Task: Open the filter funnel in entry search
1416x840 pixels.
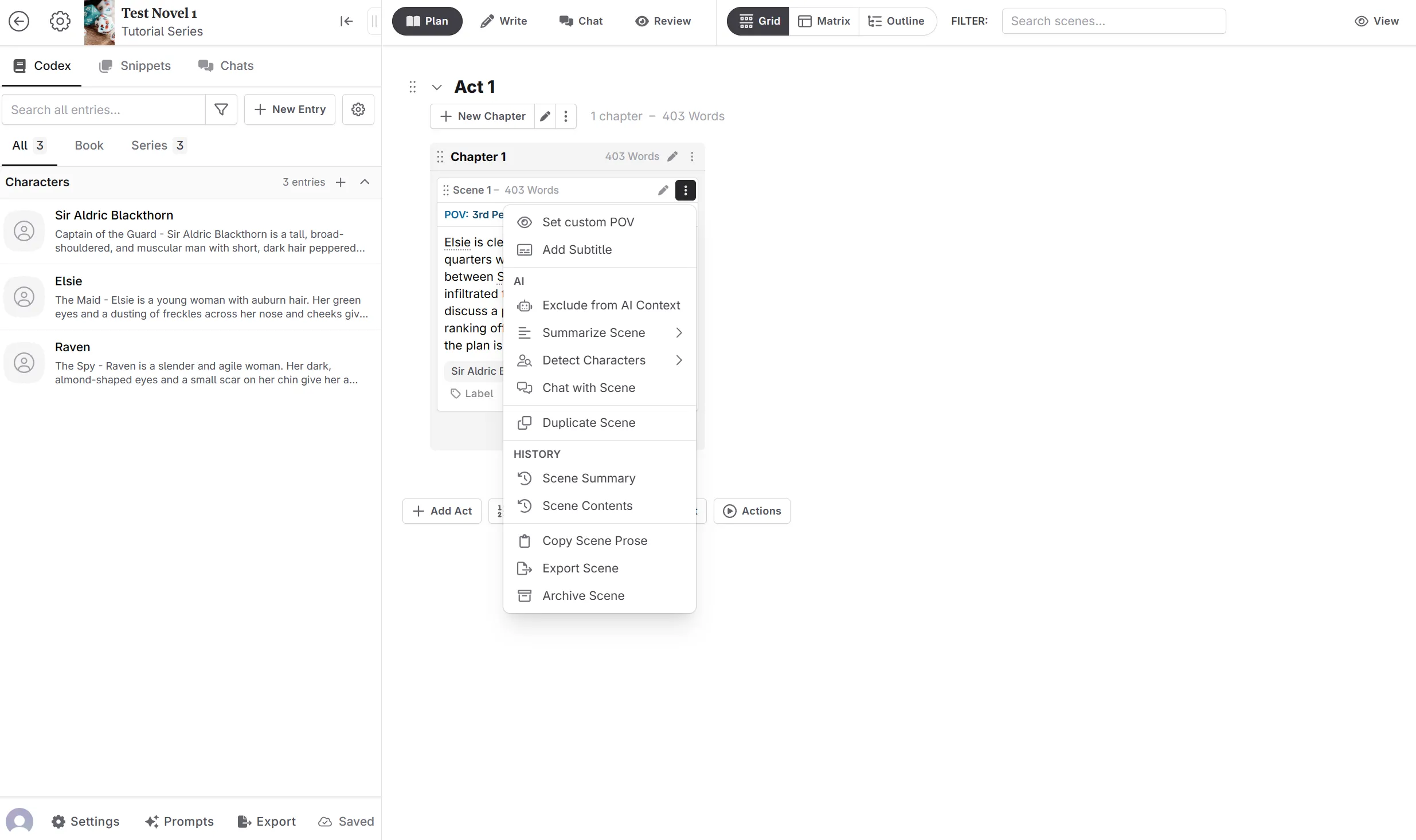Action: tap(221, 109)
